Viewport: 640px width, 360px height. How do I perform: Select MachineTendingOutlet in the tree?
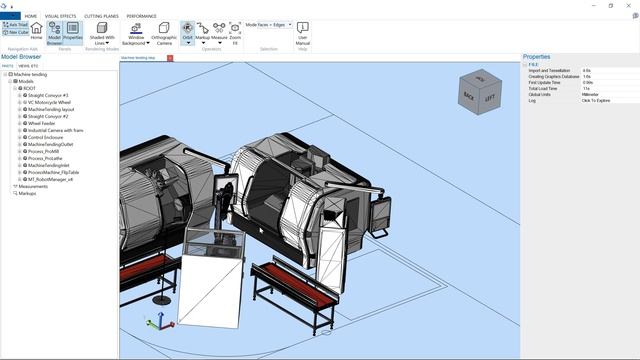(x=50, y=144)
